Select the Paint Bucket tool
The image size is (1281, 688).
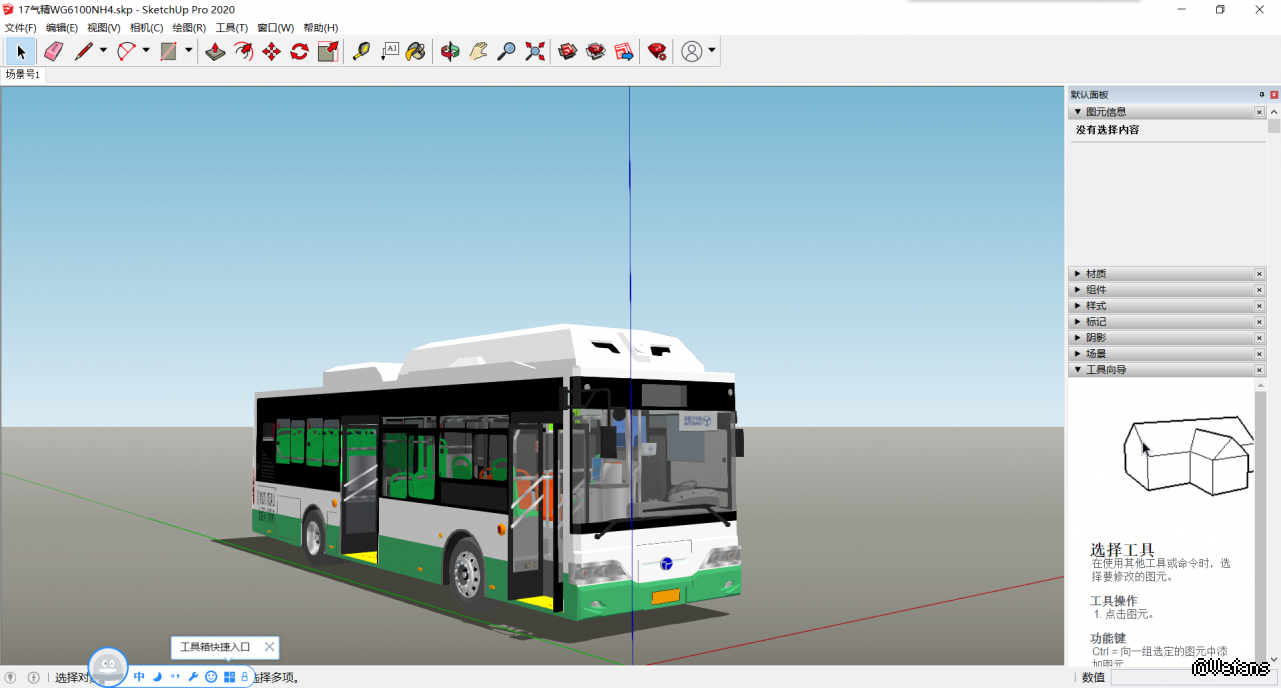(x=415, y=51)
